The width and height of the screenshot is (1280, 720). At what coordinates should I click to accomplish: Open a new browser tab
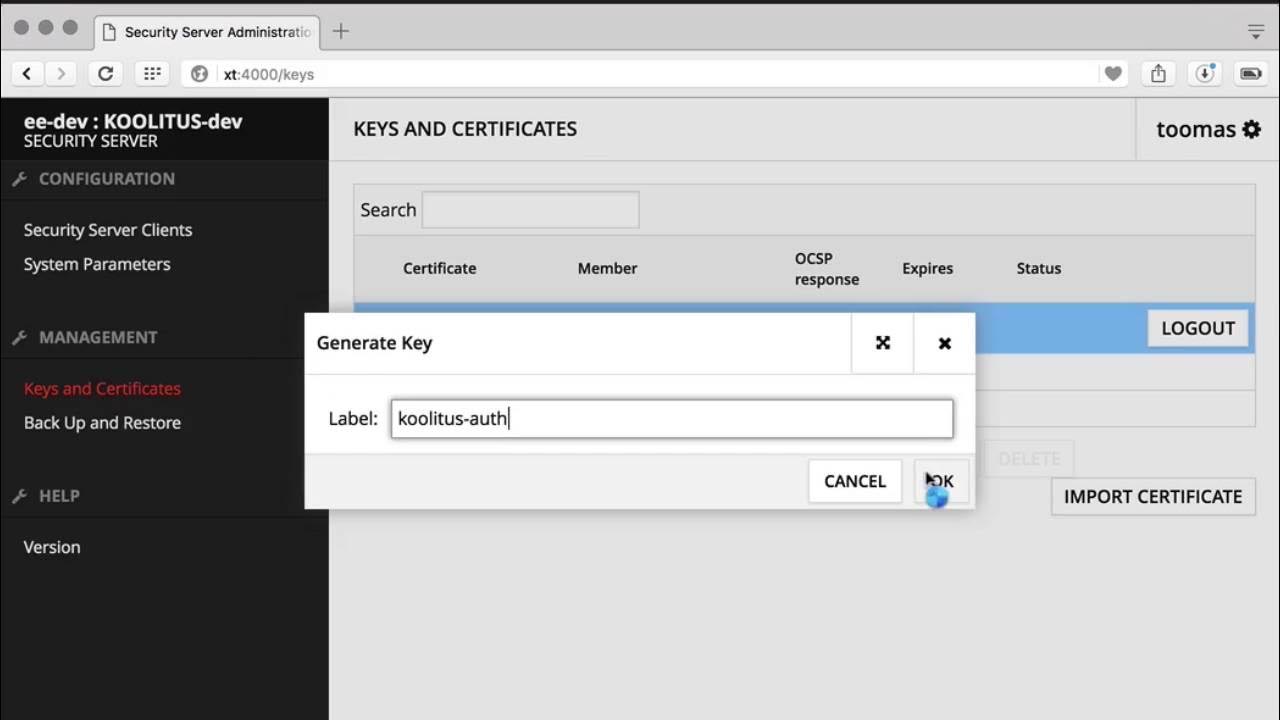click(341, 31)
